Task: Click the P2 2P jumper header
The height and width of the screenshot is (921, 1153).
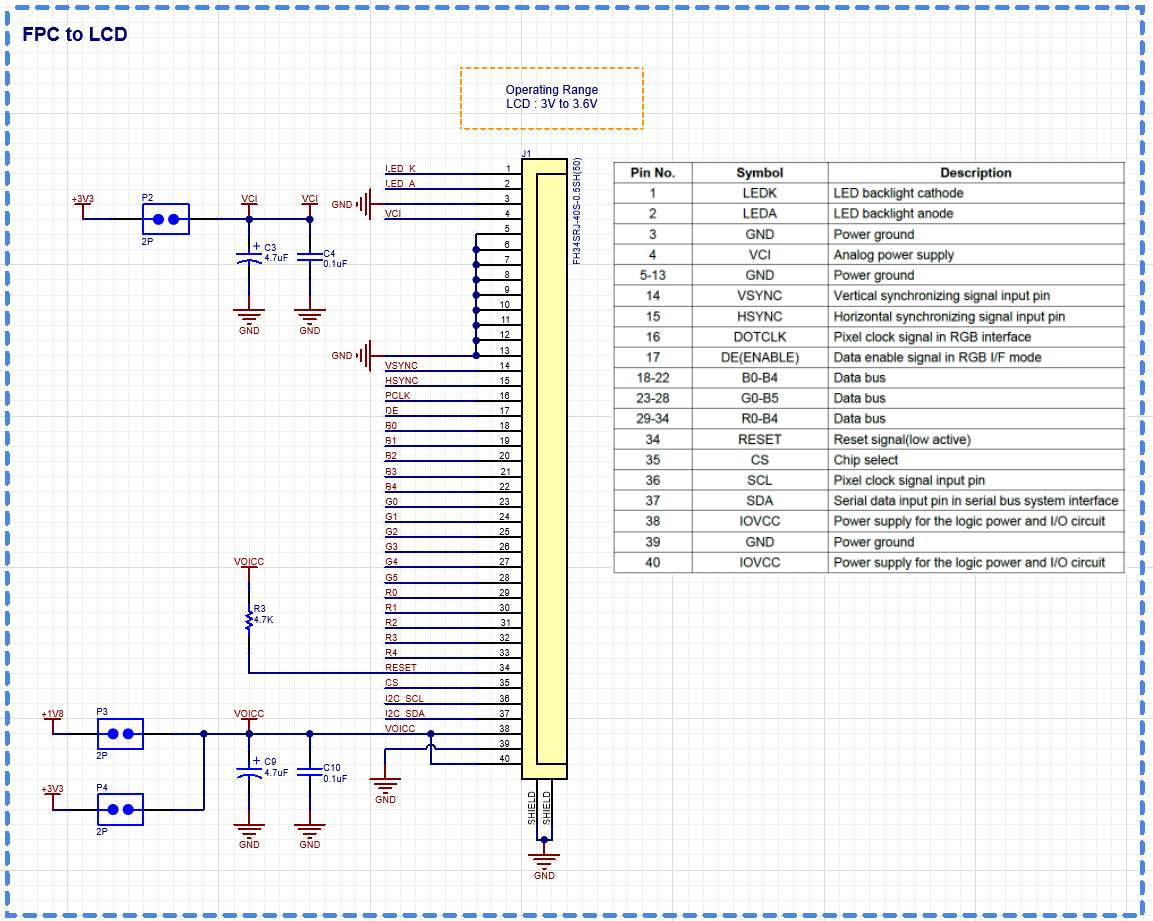Action: click(165, 219)
